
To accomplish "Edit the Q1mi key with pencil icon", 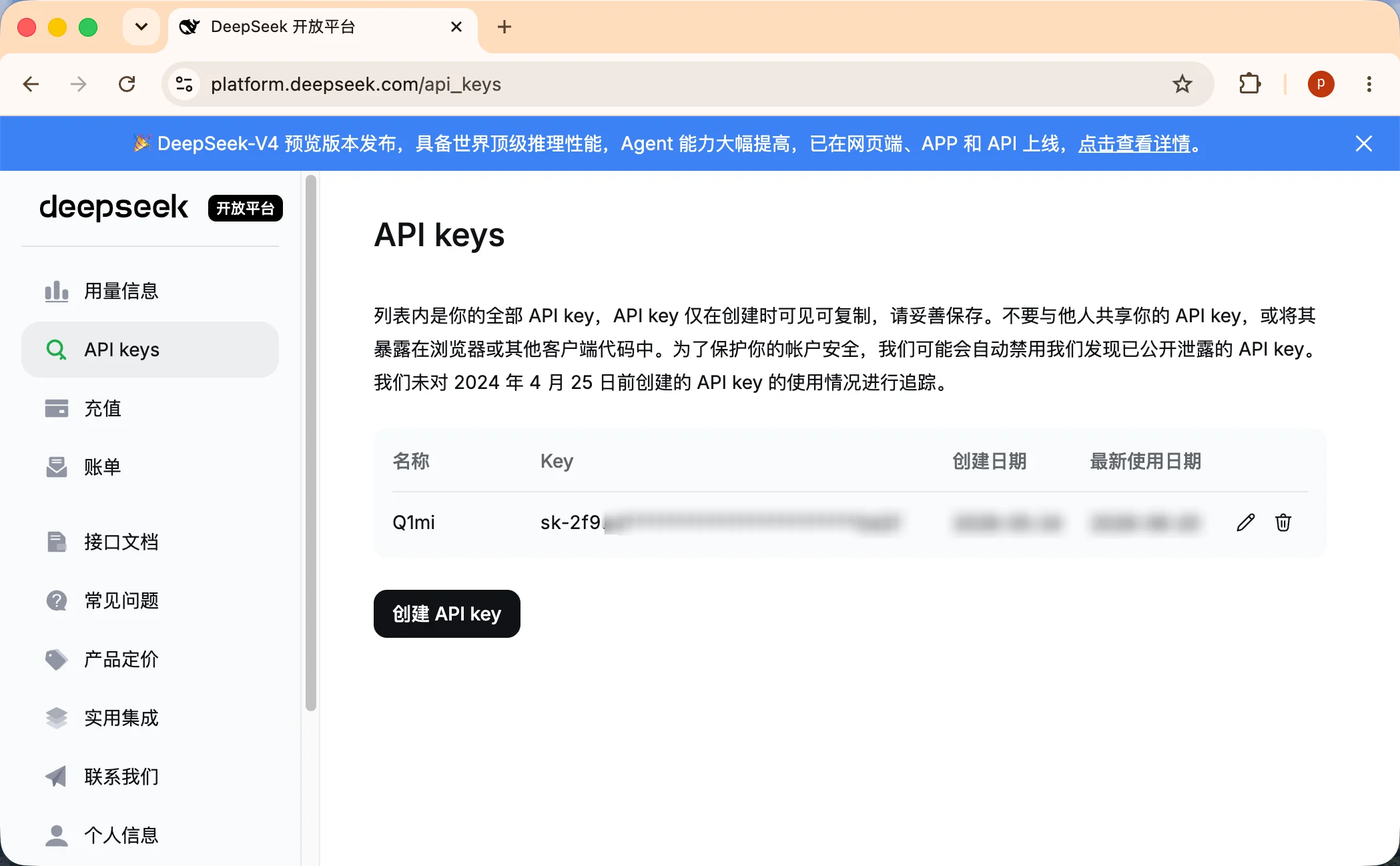I will point(1246,522).
